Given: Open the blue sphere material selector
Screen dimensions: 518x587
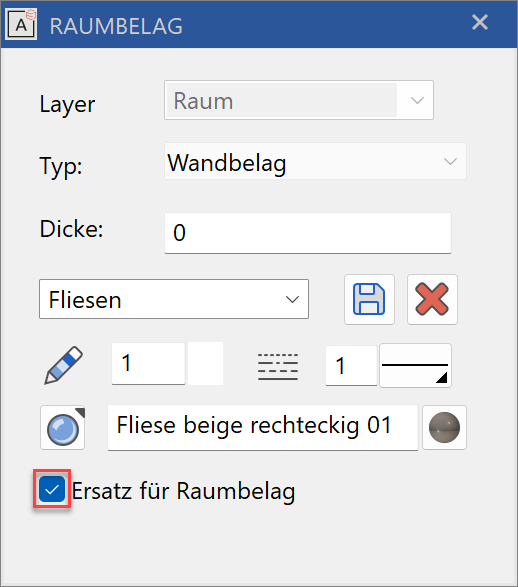Looking at the screenshot, I should click(x=63, y=428).
